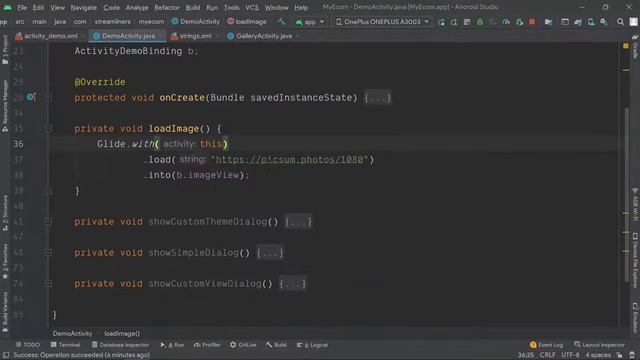Screen dimensions: 640x360
Task: Open the Resource Manager side panel
Action: point(5,105)
